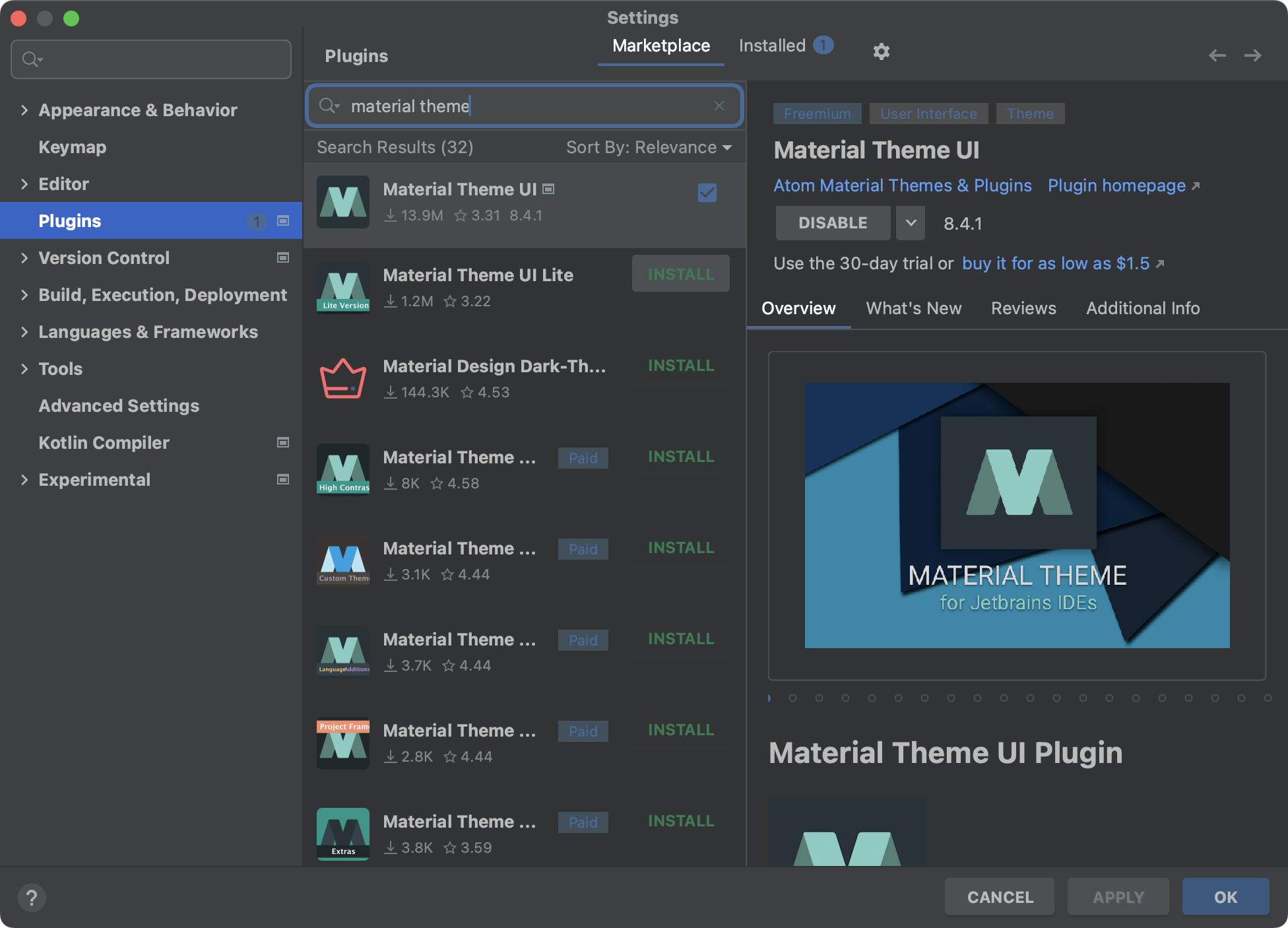Screen dimensions: 1288x928
Task: Click the Material Theme UI Lite icon
Action: tap(342, 288)
